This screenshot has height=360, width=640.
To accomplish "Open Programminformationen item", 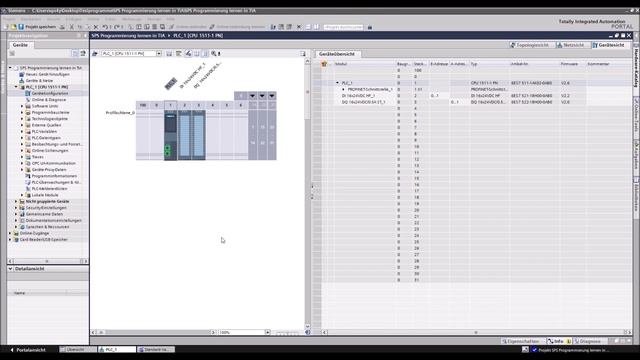I will (x=54, y=176).
